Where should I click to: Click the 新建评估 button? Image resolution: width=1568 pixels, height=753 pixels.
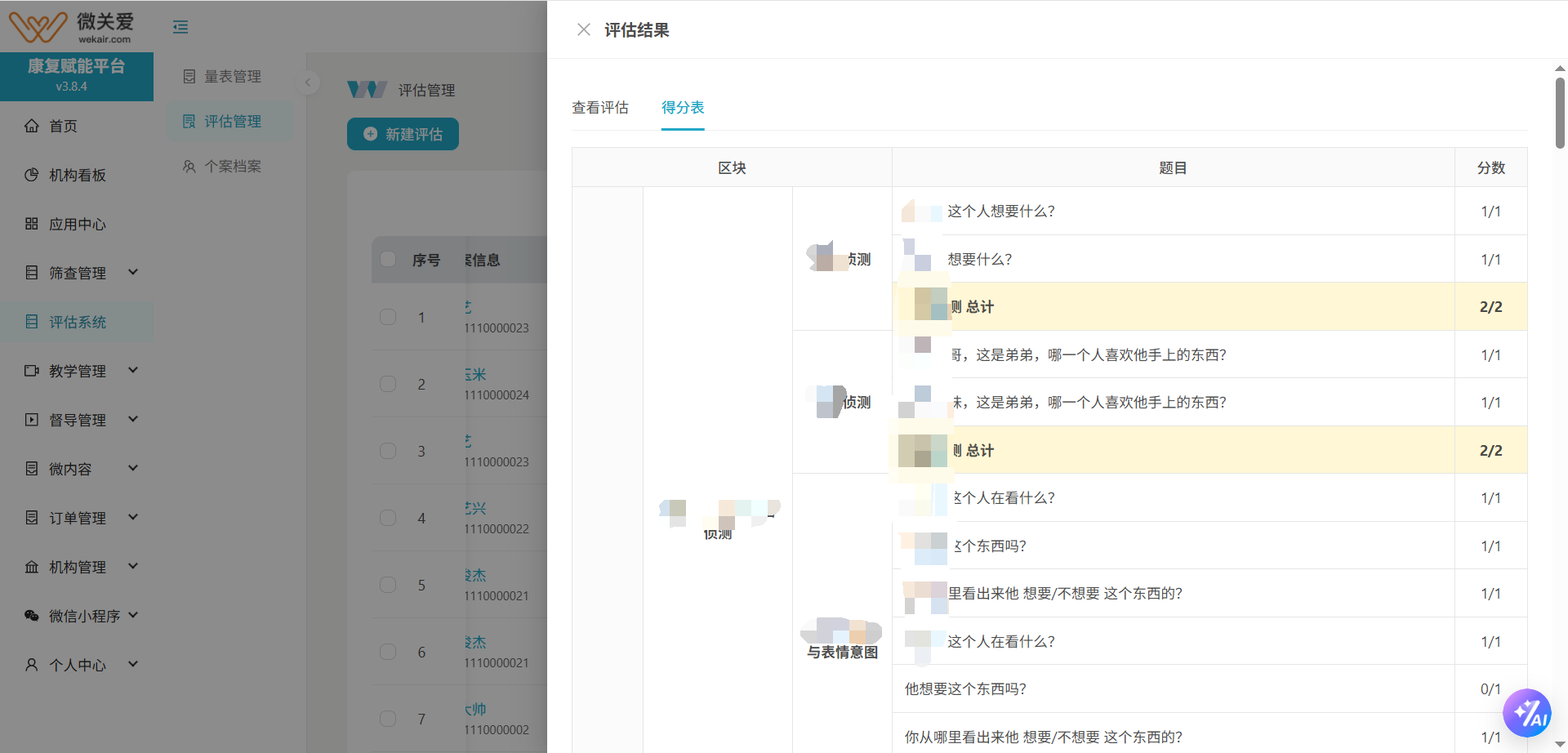[x=403, y=134]
